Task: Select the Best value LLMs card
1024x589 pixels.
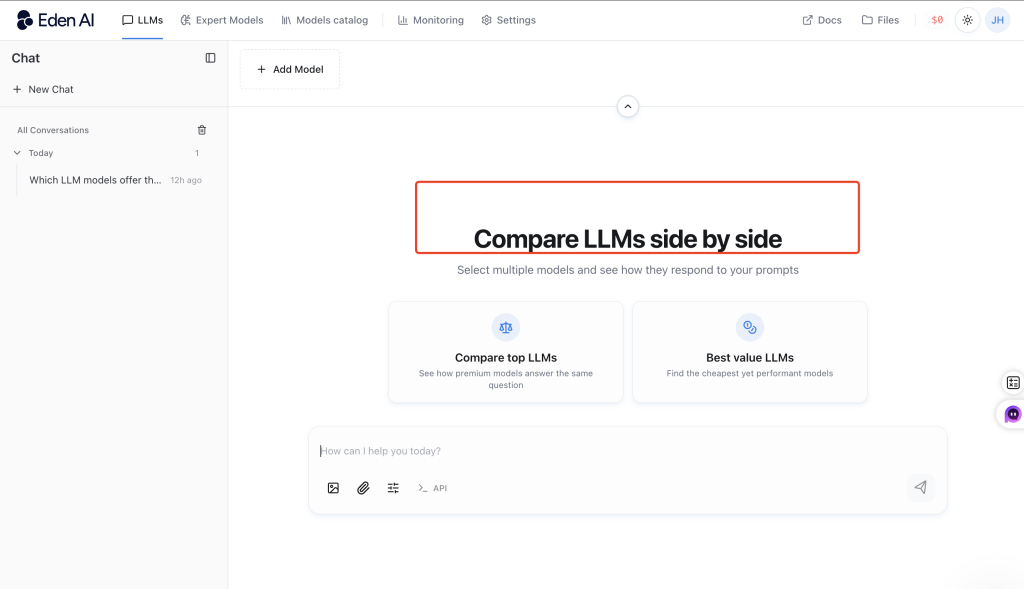Action: [750, 352]
